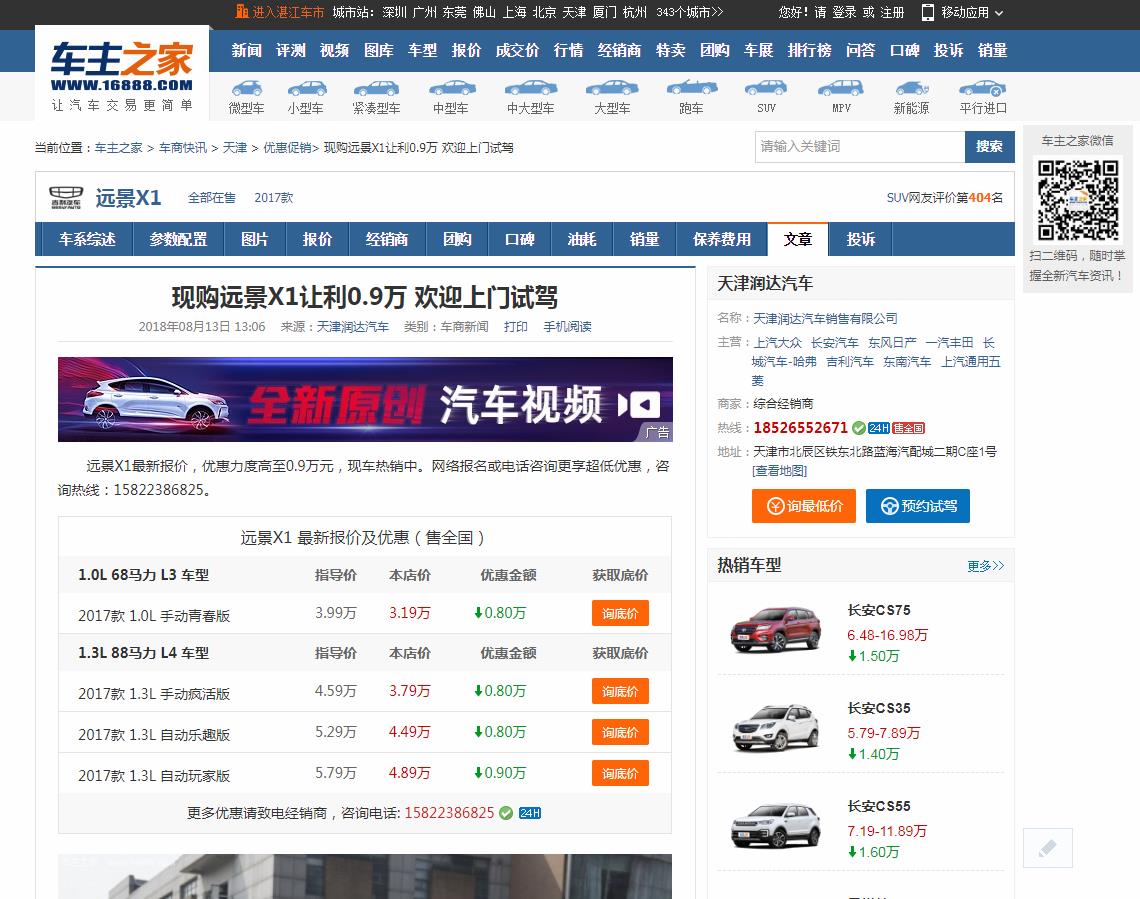The image size is (1140, 899).
Task: Open 天津润达汽车销售有限公司 dealer link
Action: [825, 318]
